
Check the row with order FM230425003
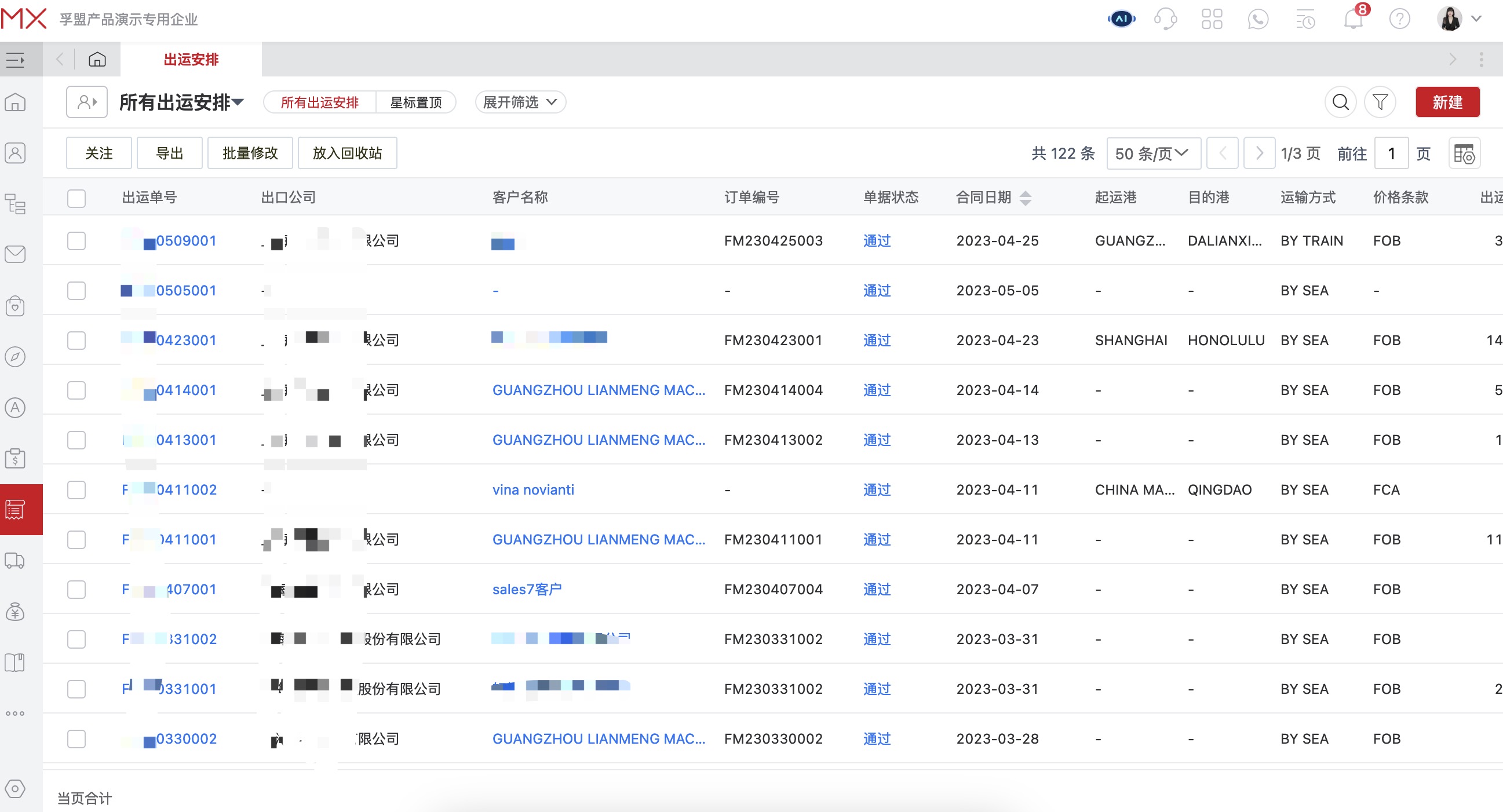(x=76, y=241)
